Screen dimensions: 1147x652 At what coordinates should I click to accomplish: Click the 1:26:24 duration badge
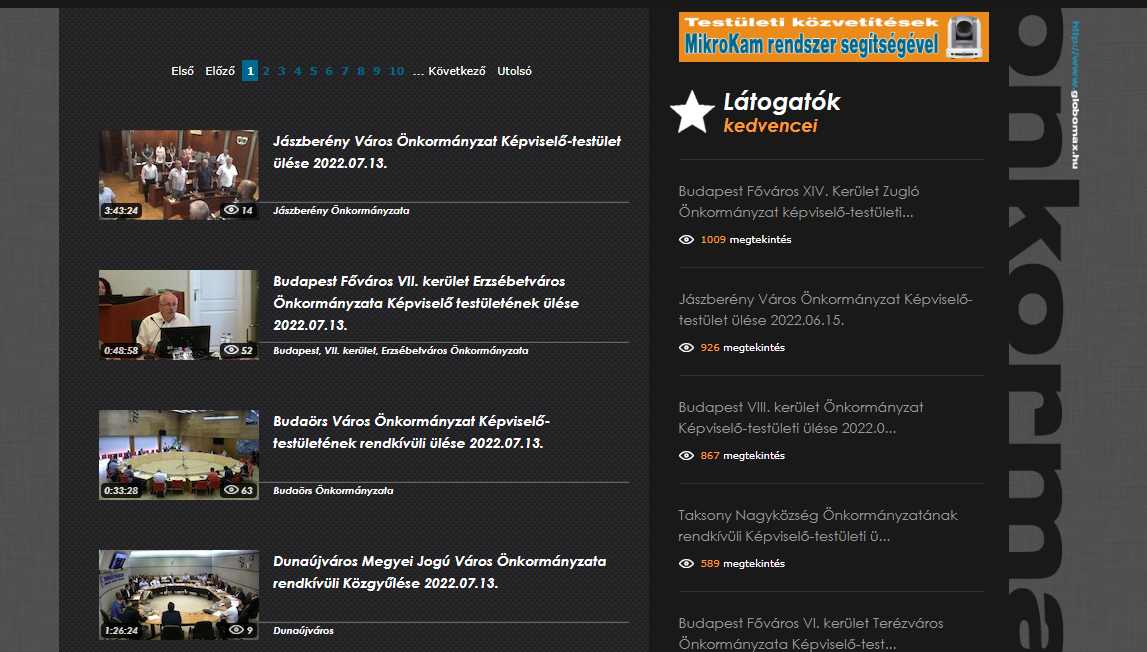121,630
